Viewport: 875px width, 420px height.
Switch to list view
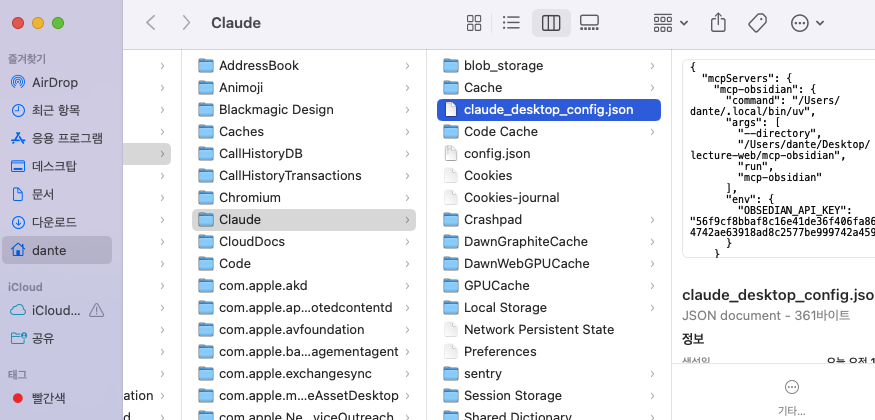(x=511, y=23)
